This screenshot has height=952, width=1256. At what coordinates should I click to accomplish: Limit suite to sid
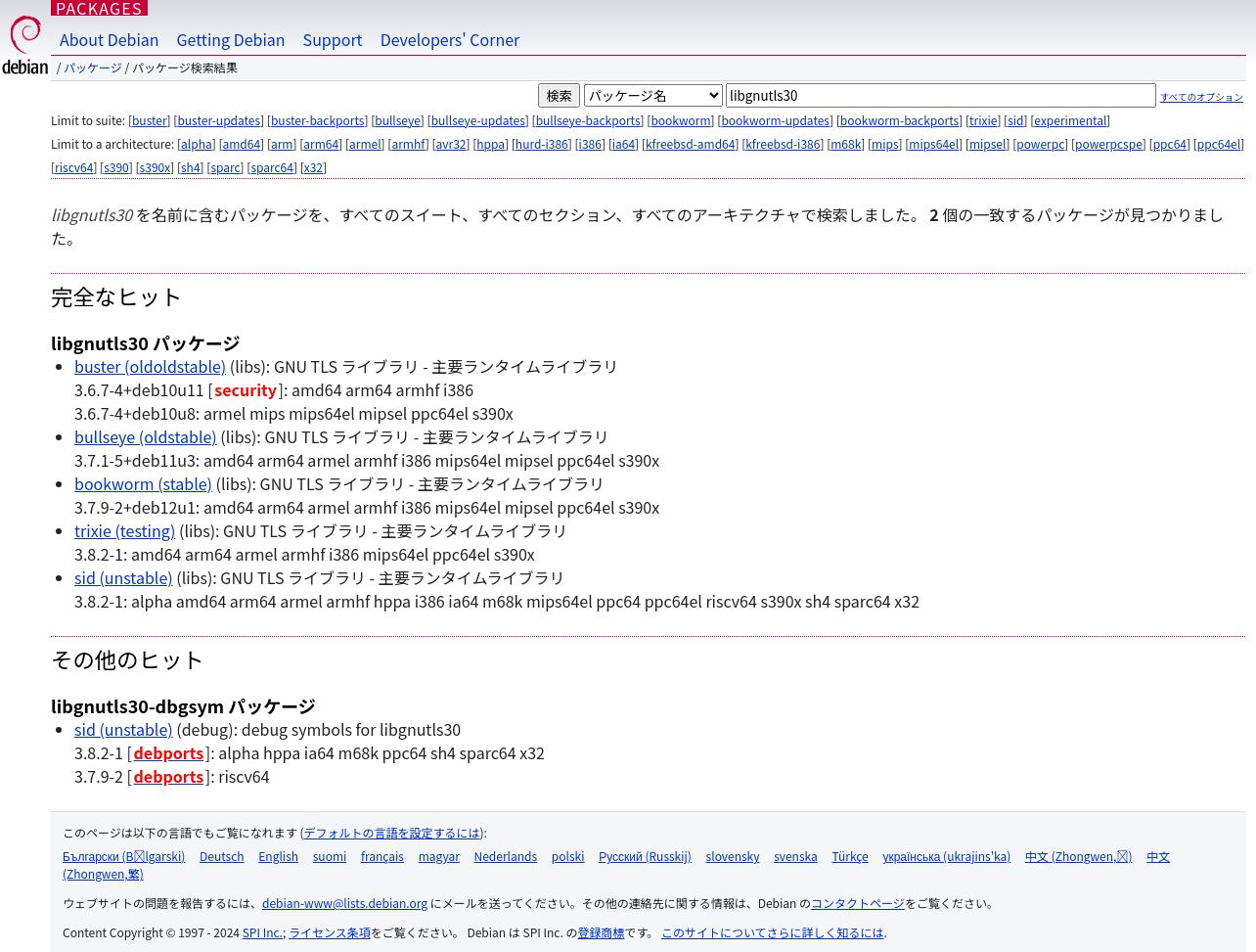(x=1015, y=120)
